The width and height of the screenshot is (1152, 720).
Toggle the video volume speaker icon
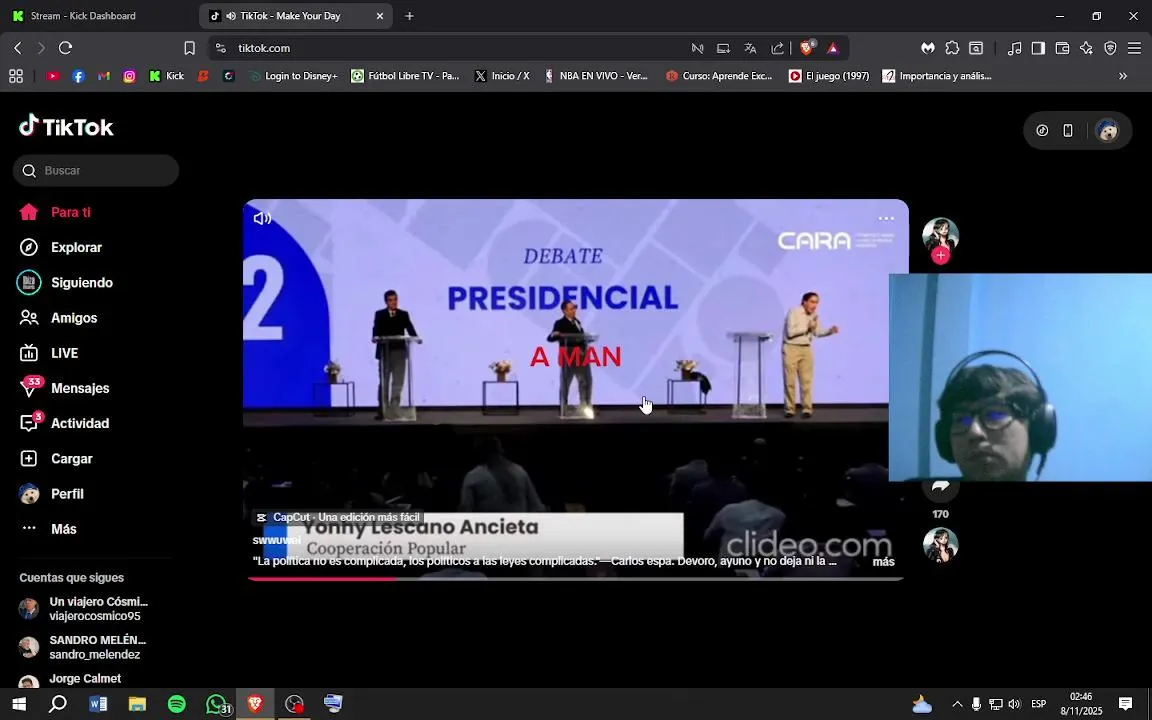click(x=262, y=218)
